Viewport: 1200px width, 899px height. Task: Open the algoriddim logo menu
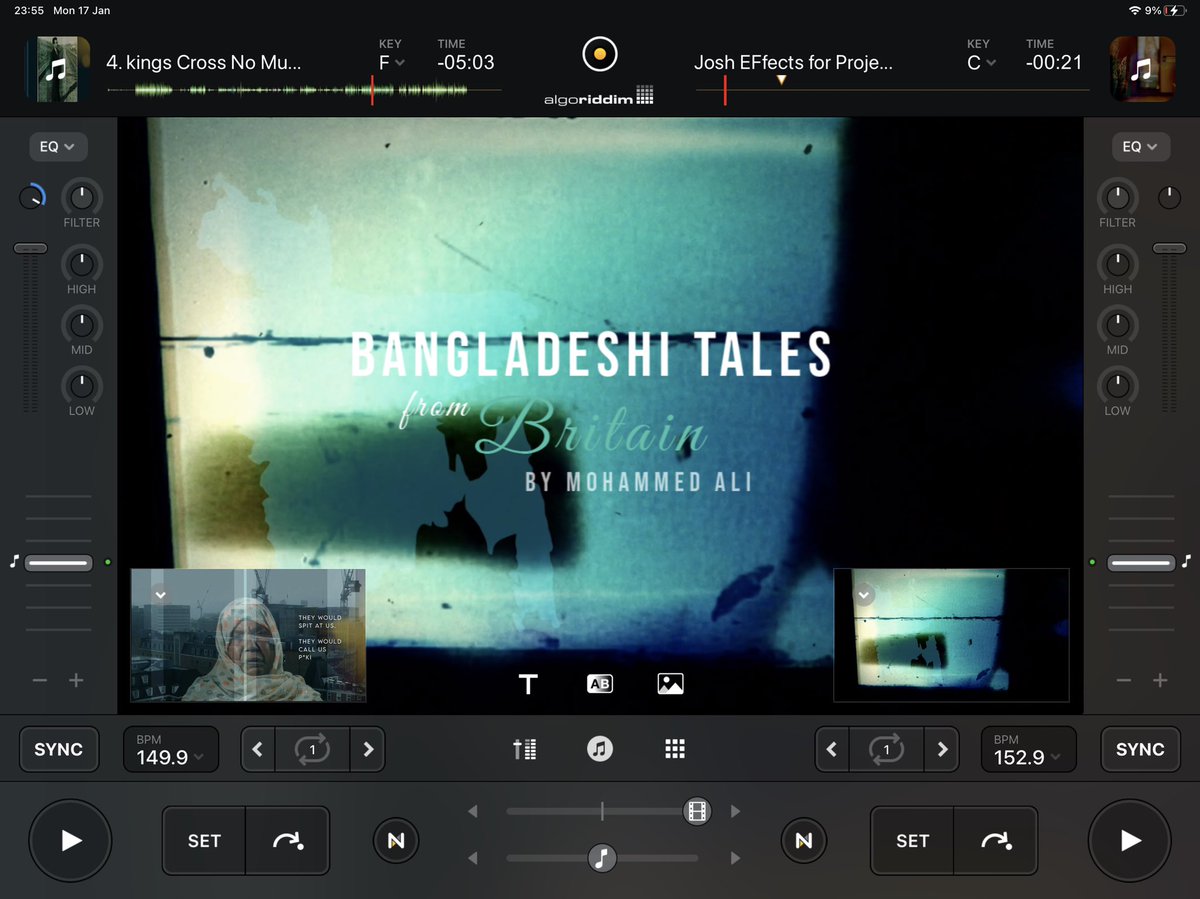tap(598, 97)
